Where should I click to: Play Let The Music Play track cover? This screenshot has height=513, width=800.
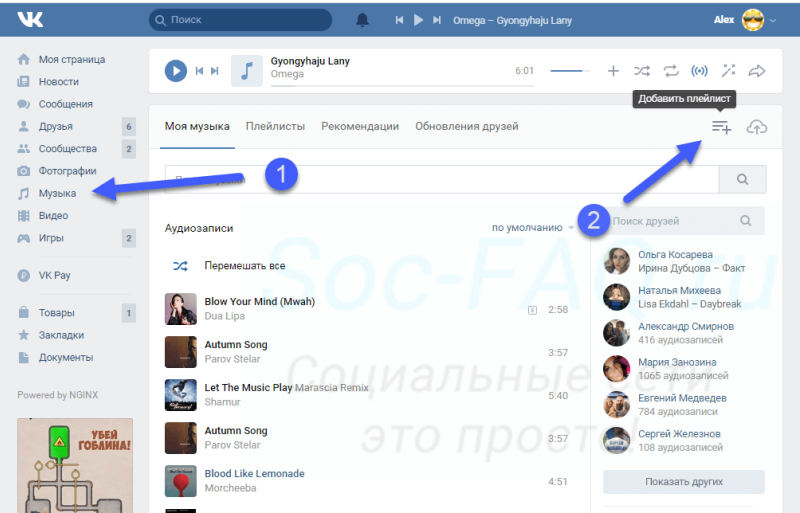tap(180, 395)
